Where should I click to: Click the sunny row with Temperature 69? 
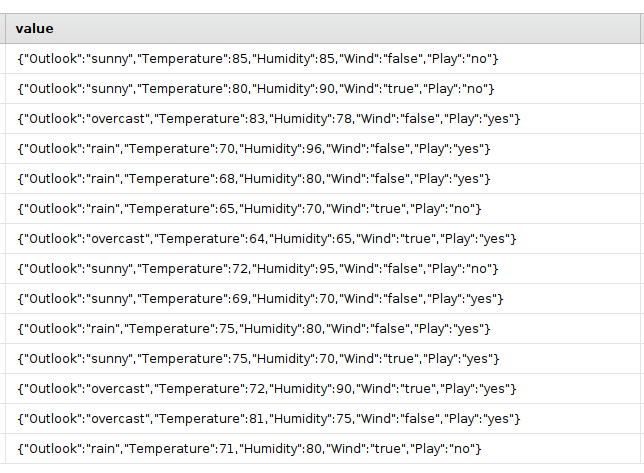(260, 299)
